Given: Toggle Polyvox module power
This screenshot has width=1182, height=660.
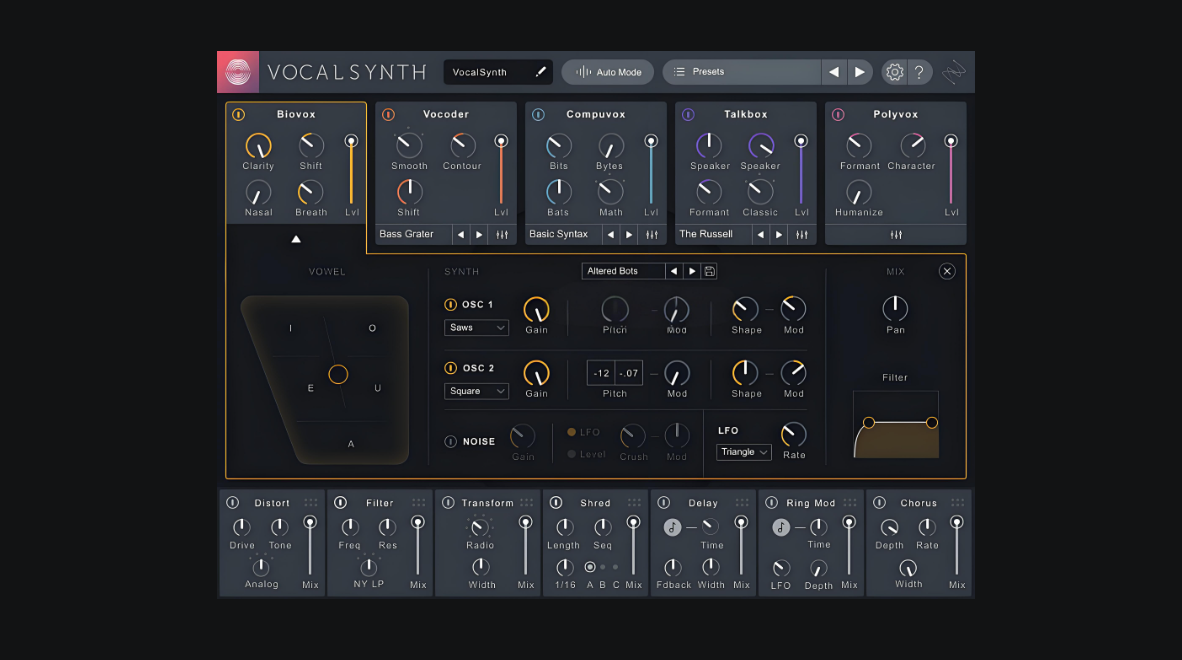Looking at the screenshot, I should (x=838, y=115).
